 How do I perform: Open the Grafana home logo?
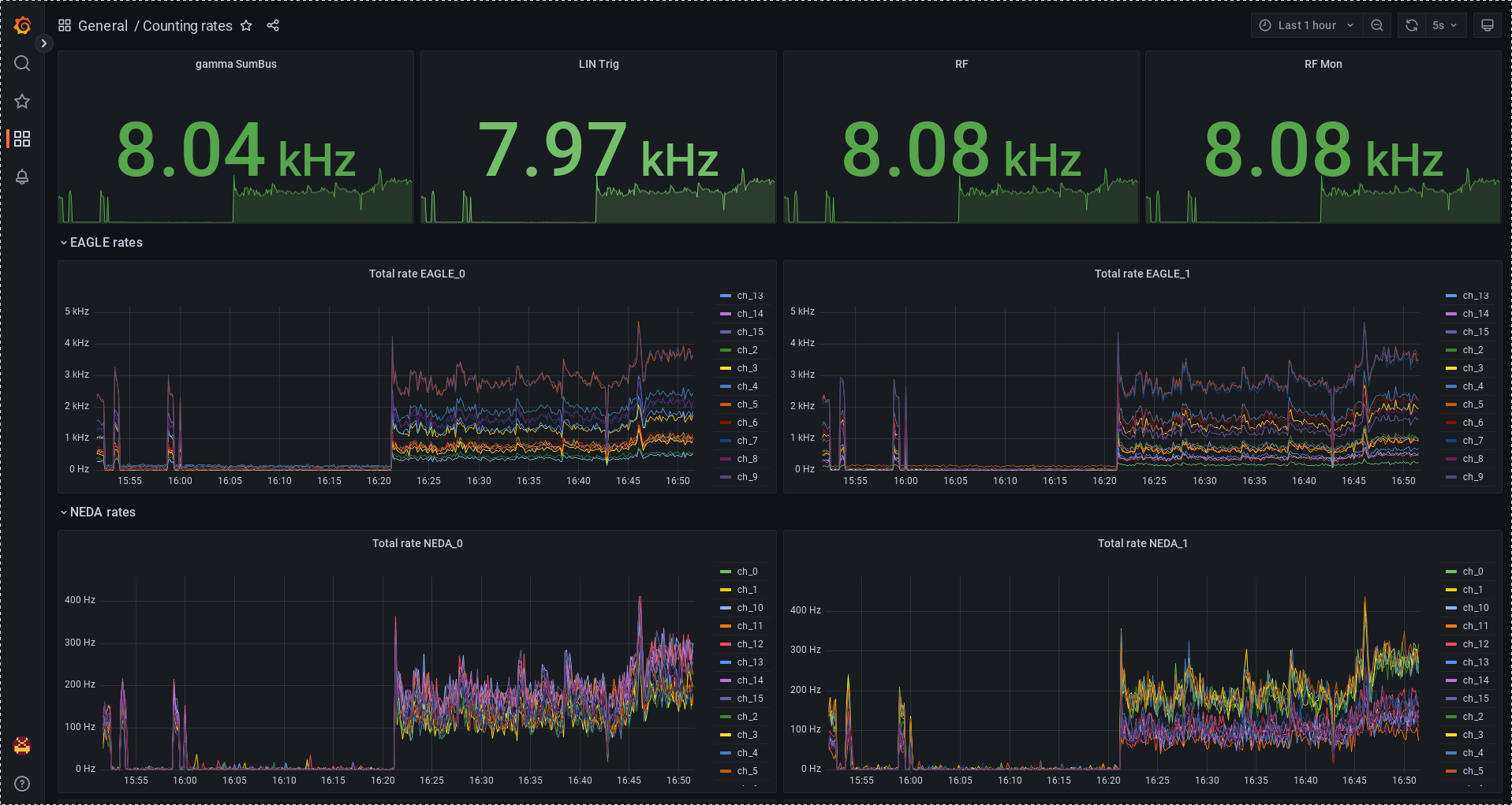(x=22, y=25)
